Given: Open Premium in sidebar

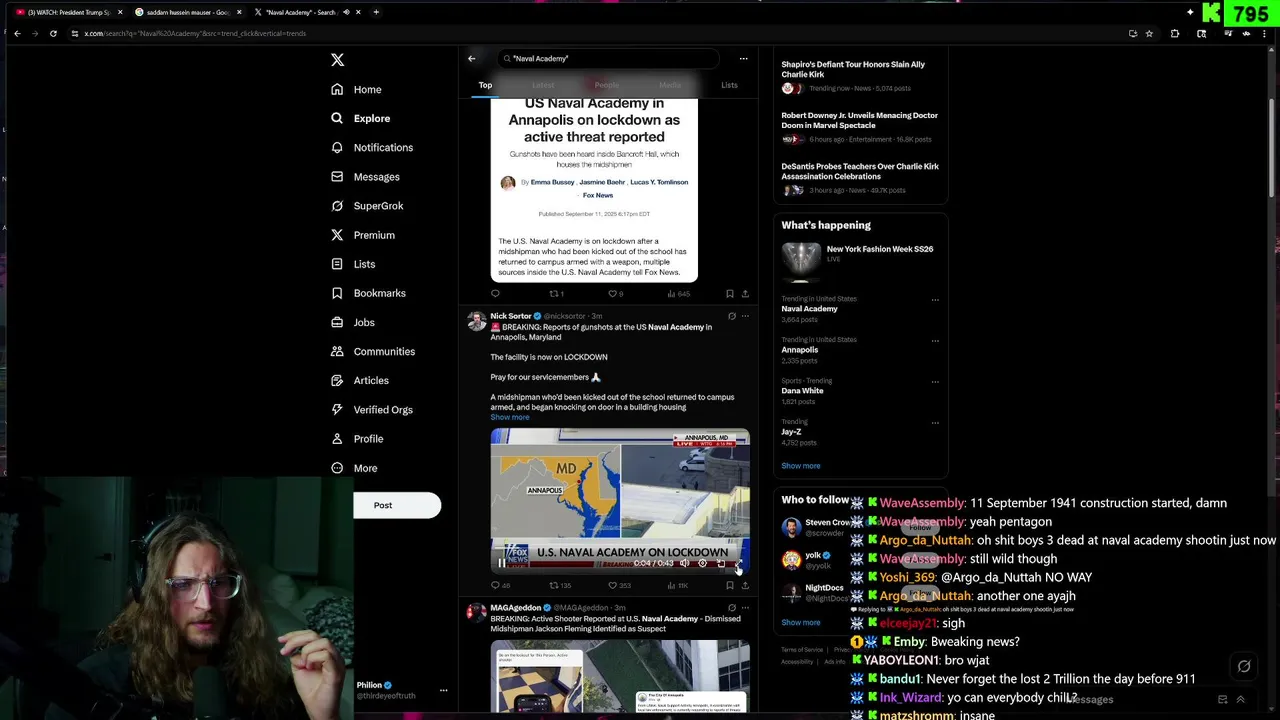Looking at the screenshot, I should (x=363, y=235).
